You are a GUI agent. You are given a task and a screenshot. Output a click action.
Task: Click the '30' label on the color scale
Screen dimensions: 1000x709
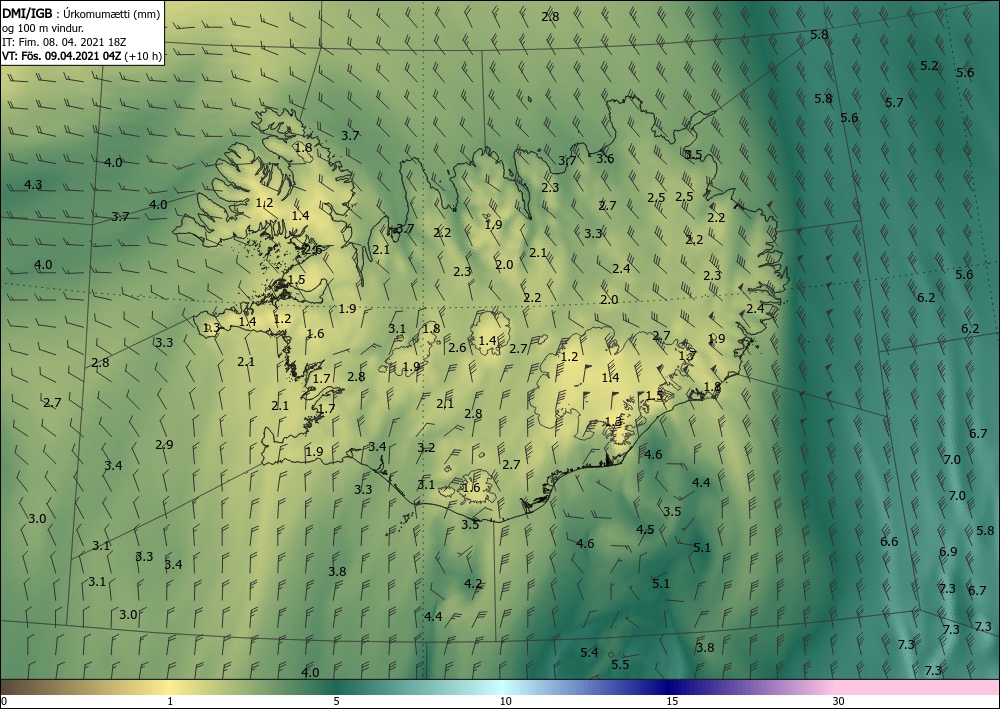838,702
